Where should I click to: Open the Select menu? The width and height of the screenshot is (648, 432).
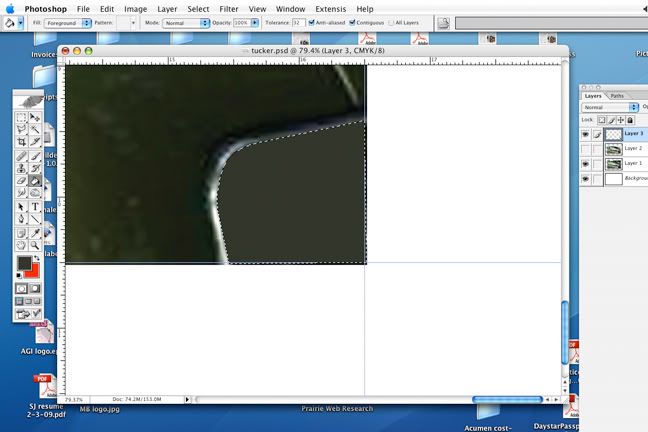coord(198,9)
